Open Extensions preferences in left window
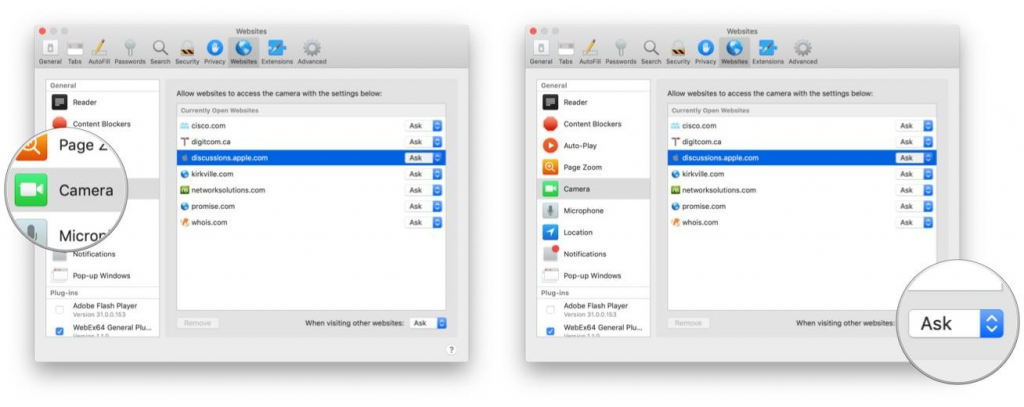Image resolution: width=1024 pixels, height=407 pixels. tap(277, 52)
